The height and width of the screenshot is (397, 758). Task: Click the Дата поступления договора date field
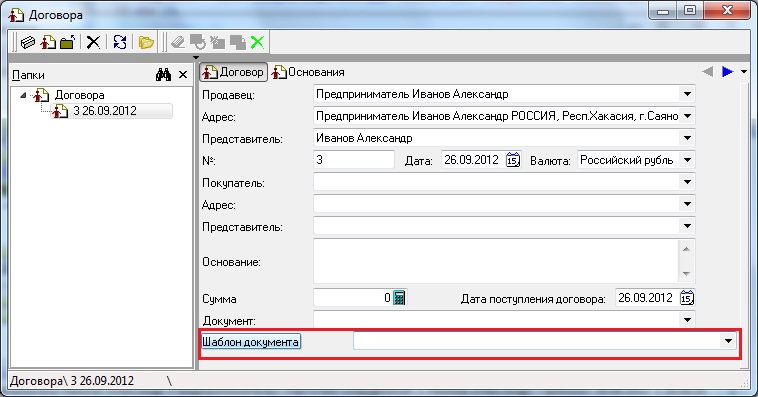click(647, 298)
